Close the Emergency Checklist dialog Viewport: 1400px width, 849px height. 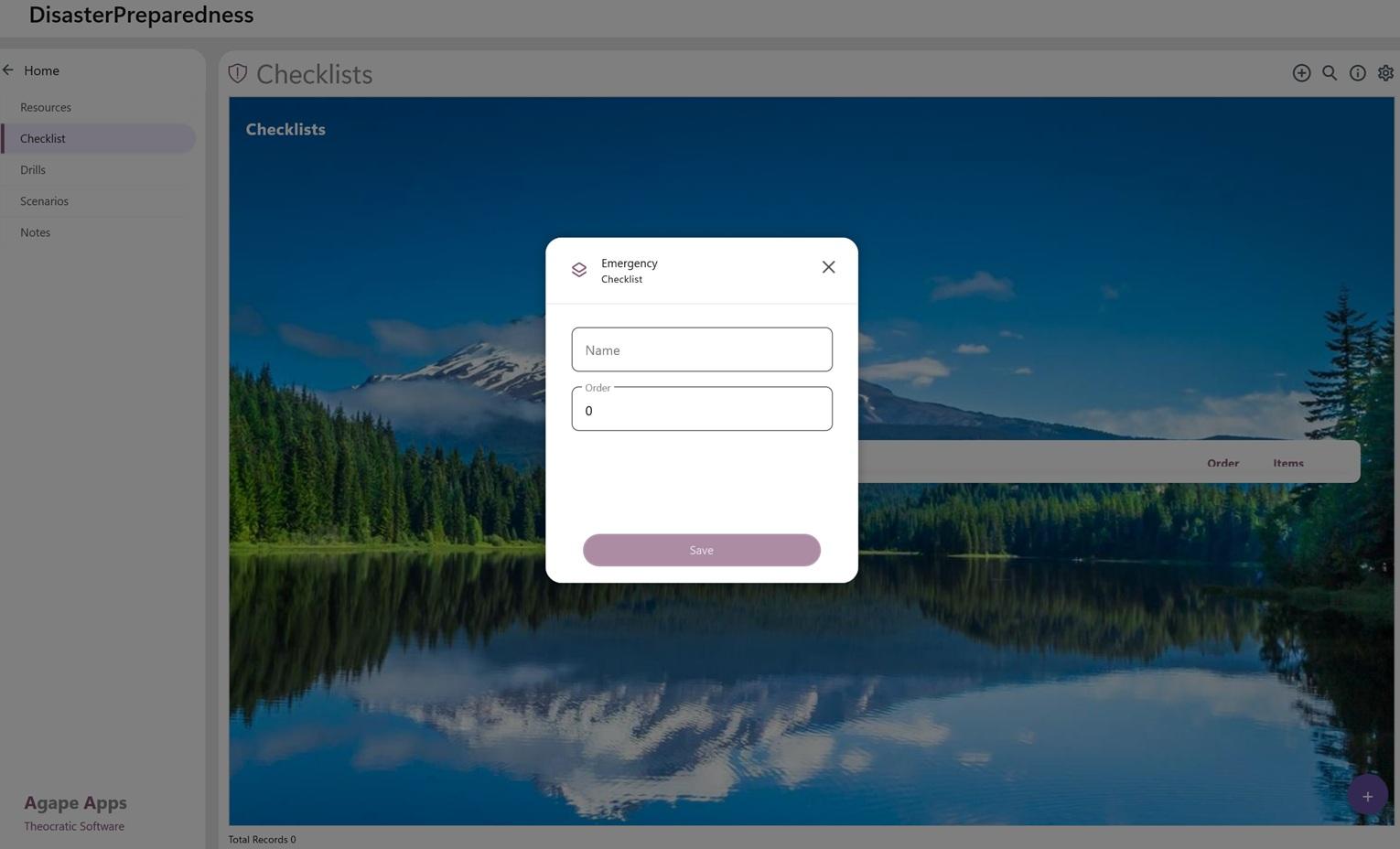click(x=828, y=267)
